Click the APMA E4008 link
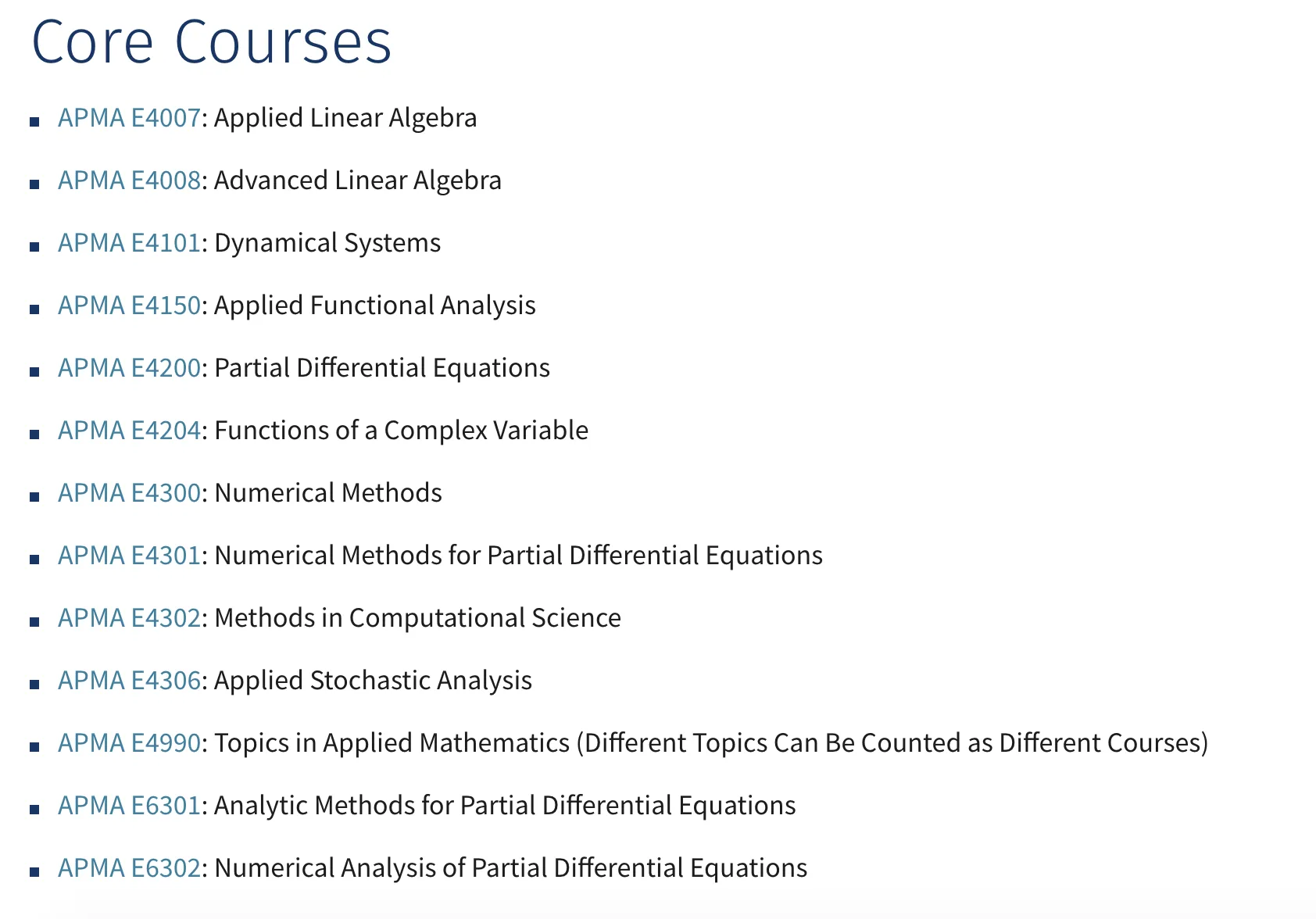1316x919 pixels. [x=129, y=181]
